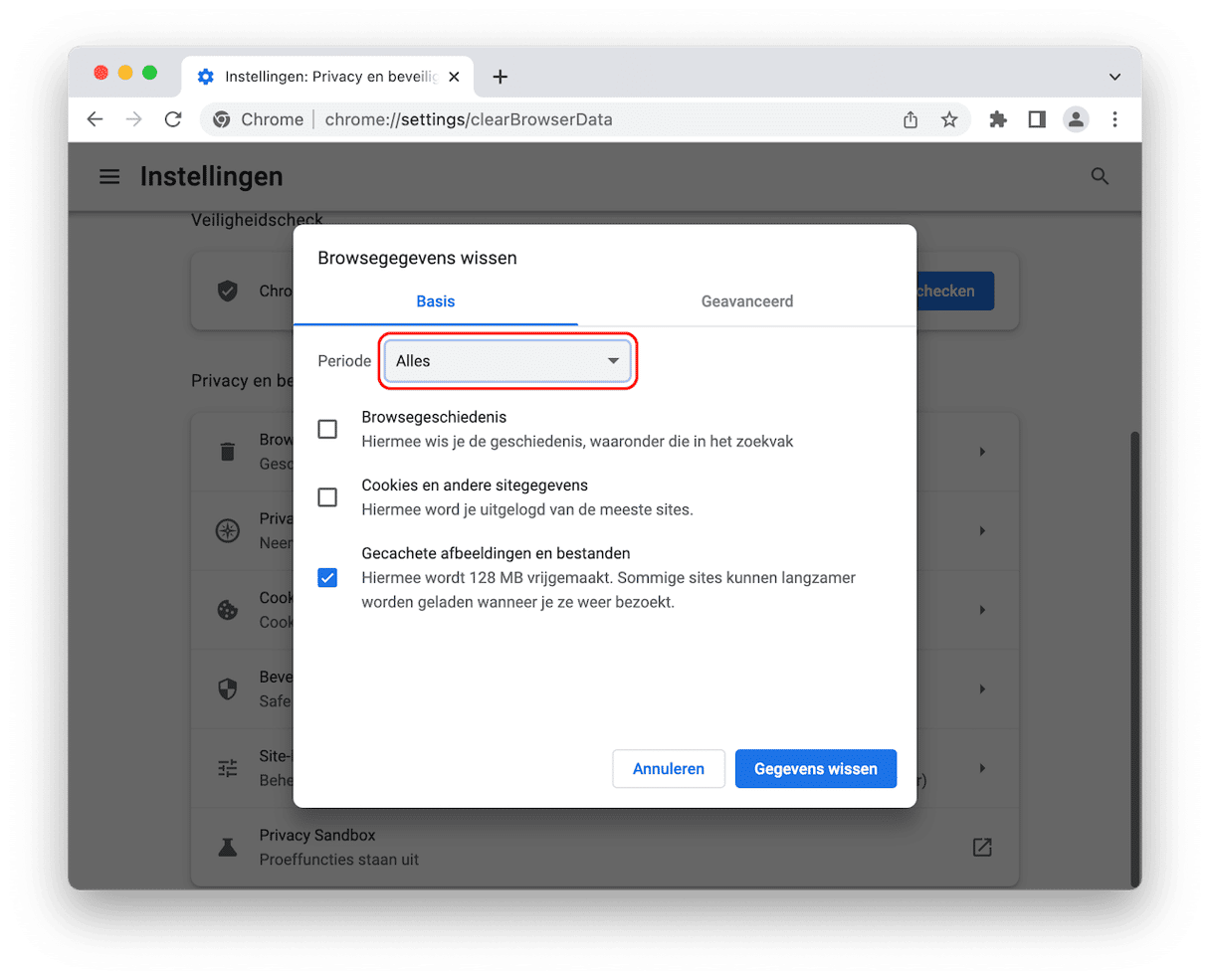Switch to the Geavanceerd tab
1210x980 pixels.
(746, 301)
